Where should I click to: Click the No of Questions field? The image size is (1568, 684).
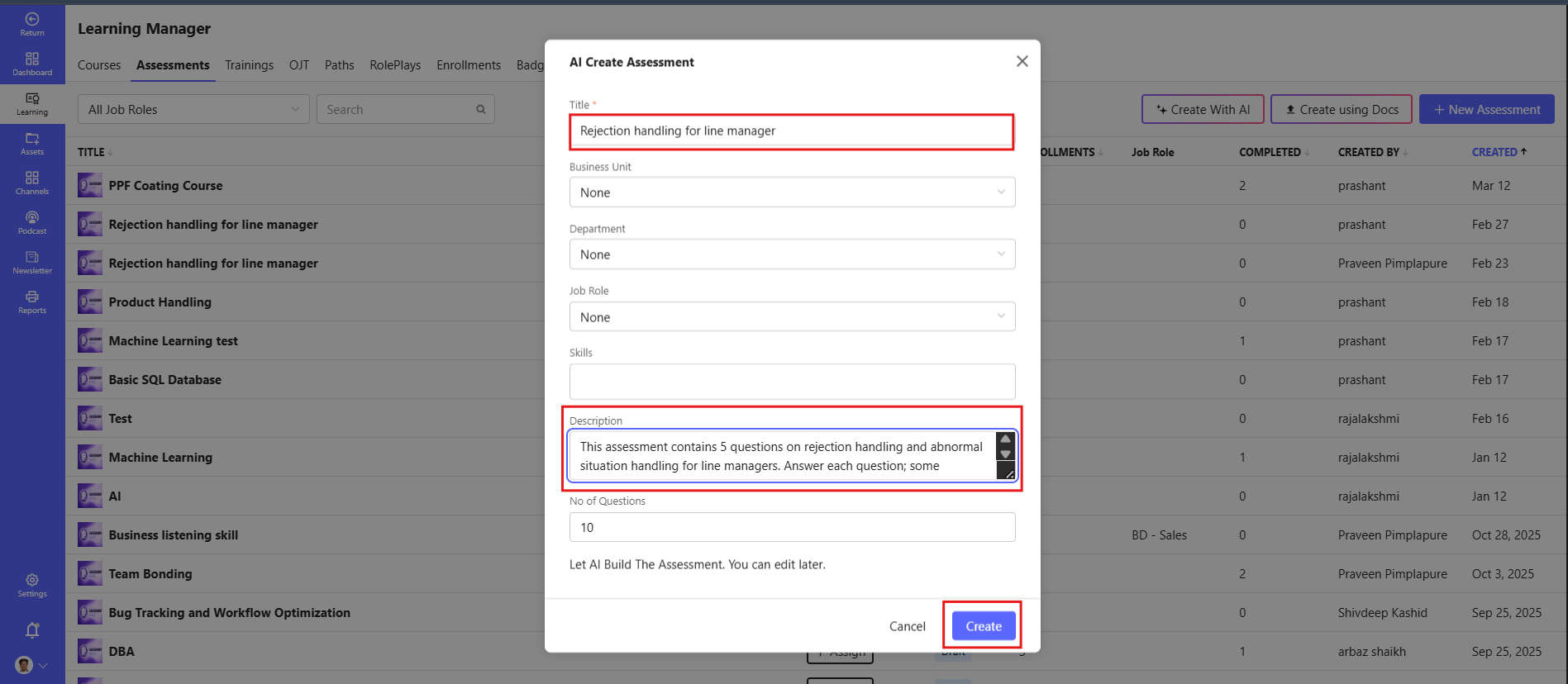(792, 527)
